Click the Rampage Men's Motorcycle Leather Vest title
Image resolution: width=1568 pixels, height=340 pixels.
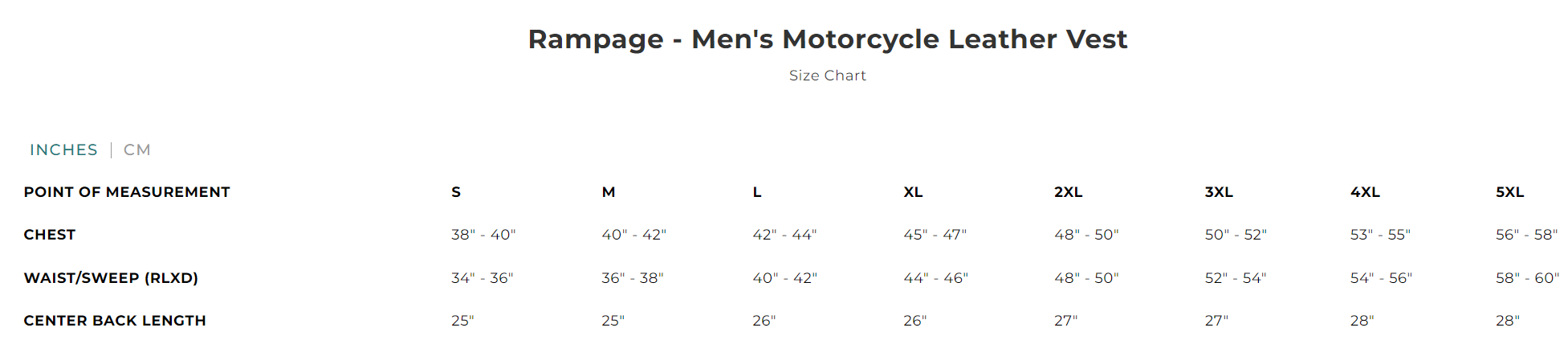click(827, 39)
